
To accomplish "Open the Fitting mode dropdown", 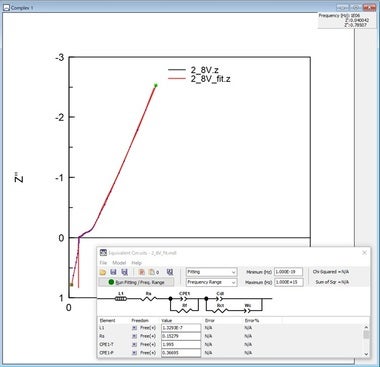I will click(x=211, y=272).
